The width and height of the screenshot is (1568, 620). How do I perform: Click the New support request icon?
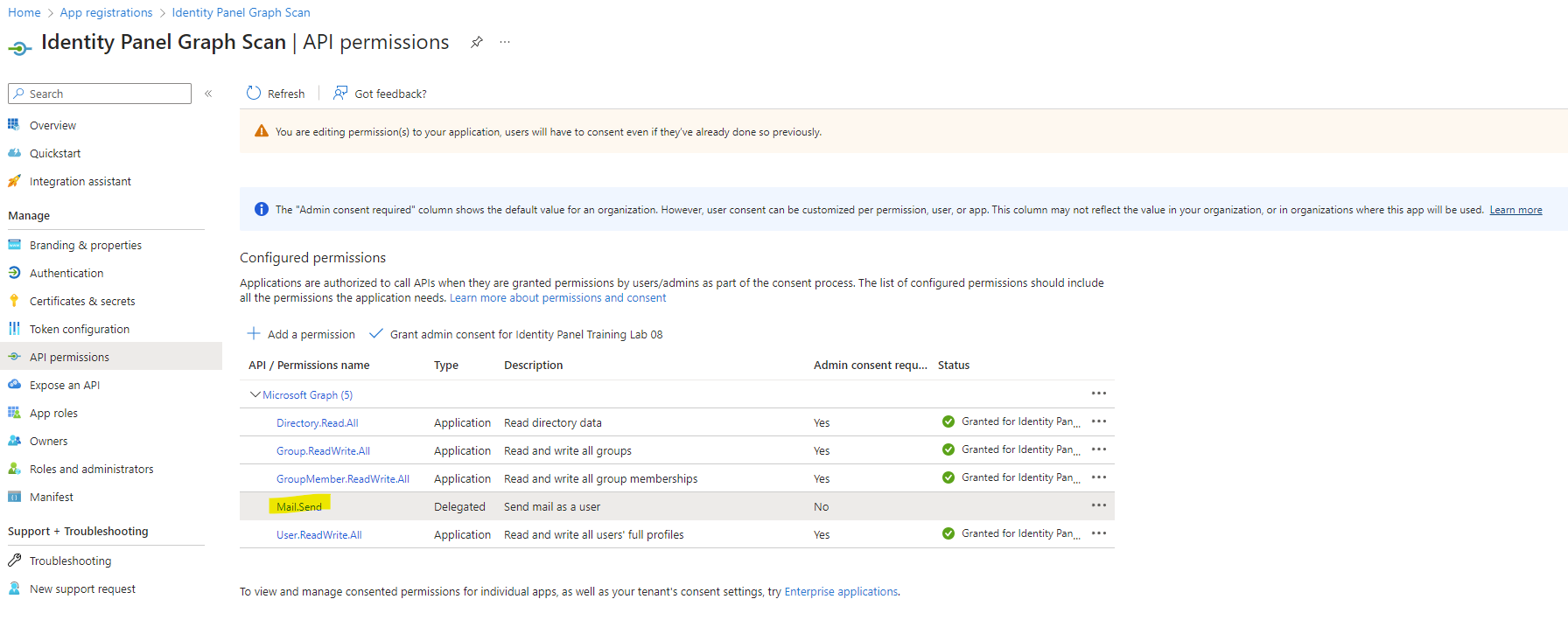point(14,589)
